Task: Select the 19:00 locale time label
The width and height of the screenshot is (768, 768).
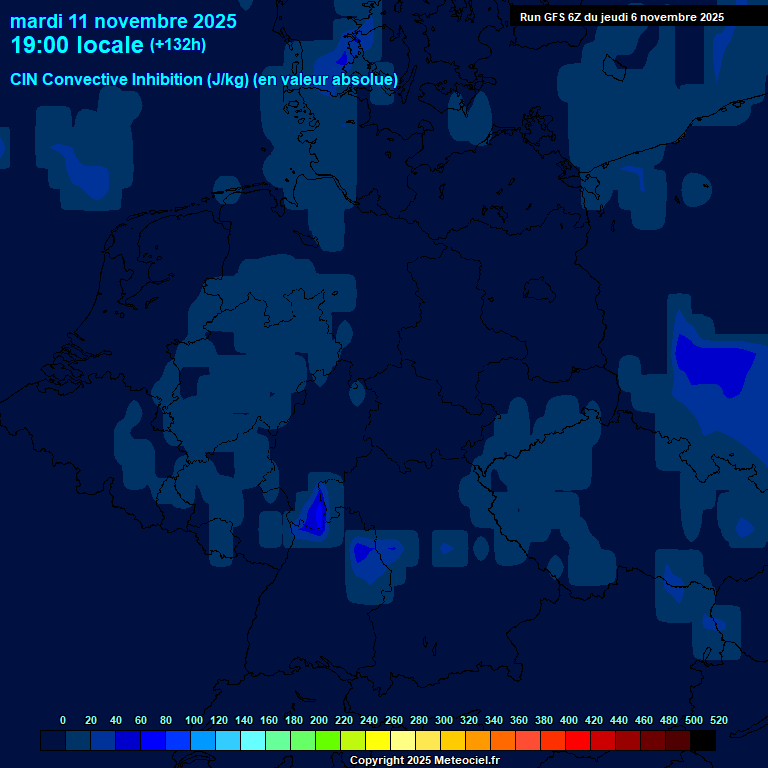Action: click(77, 45)
